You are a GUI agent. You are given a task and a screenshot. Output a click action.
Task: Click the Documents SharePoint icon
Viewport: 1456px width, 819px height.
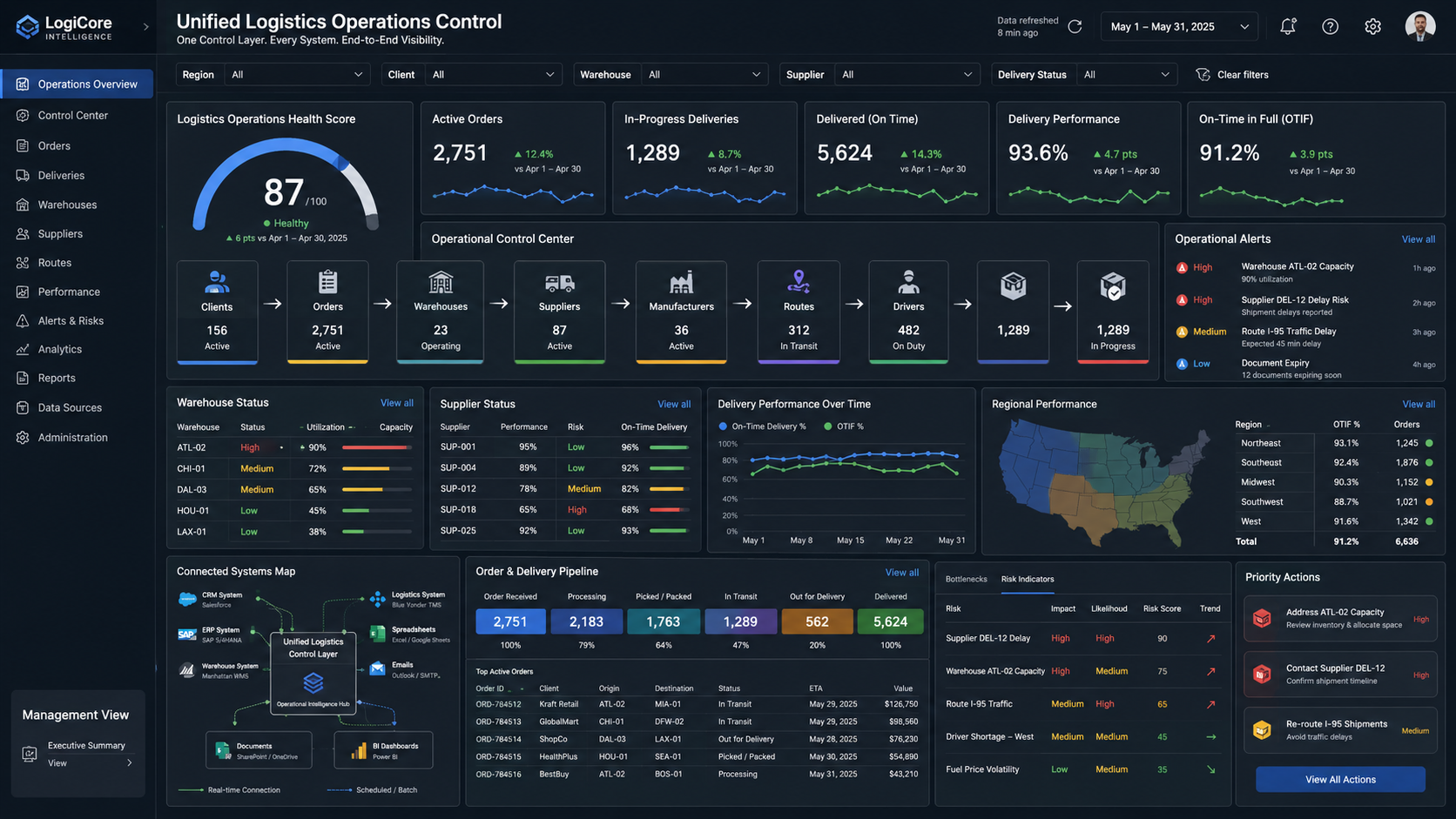[x=223, y=750]
